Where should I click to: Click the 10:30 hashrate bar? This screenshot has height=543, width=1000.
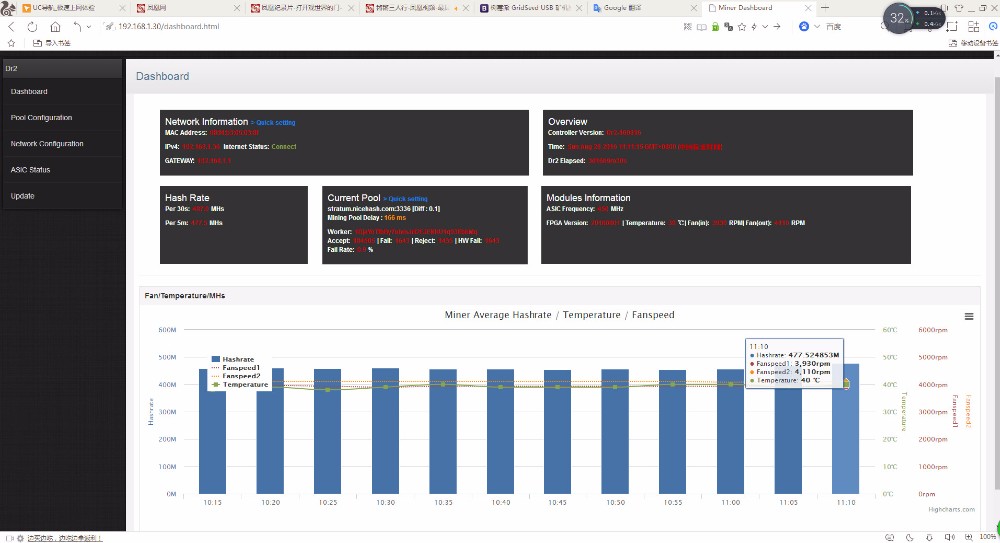(x=385, y=430)
